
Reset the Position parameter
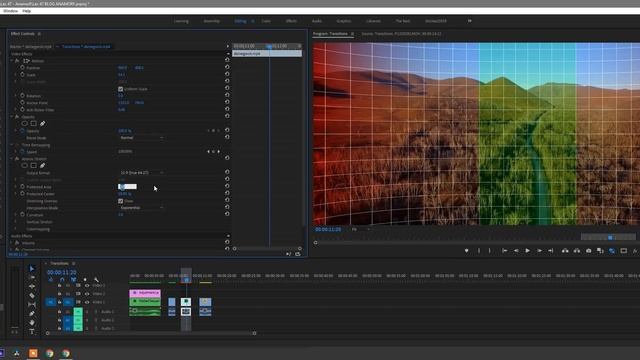pos(227,67)
